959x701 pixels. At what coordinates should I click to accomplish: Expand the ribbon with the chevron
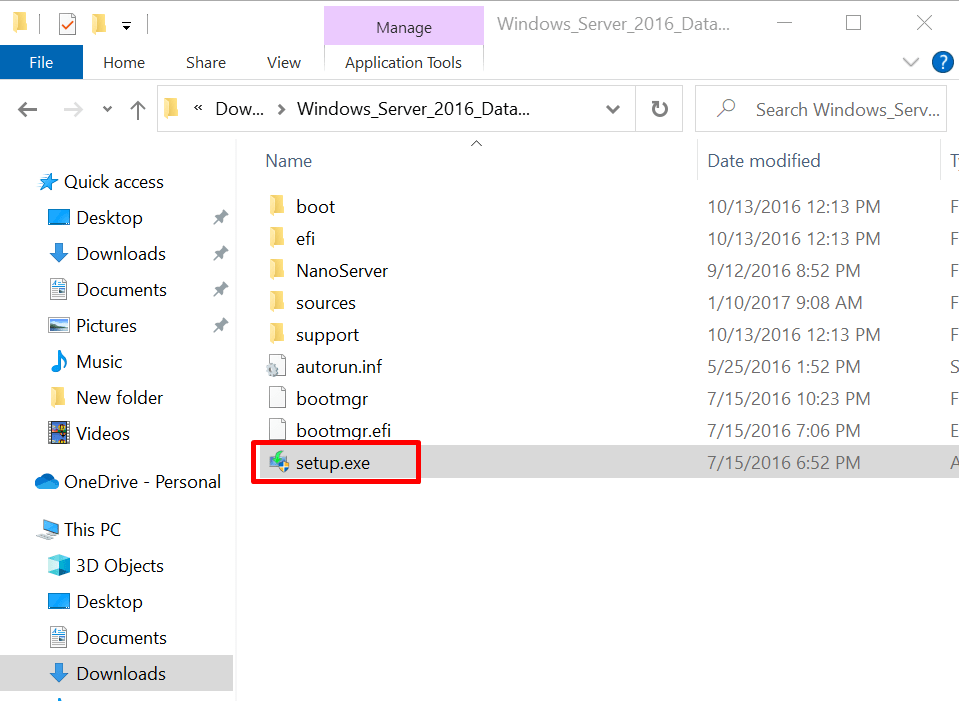pyautogui.click(x=911, y=62)
